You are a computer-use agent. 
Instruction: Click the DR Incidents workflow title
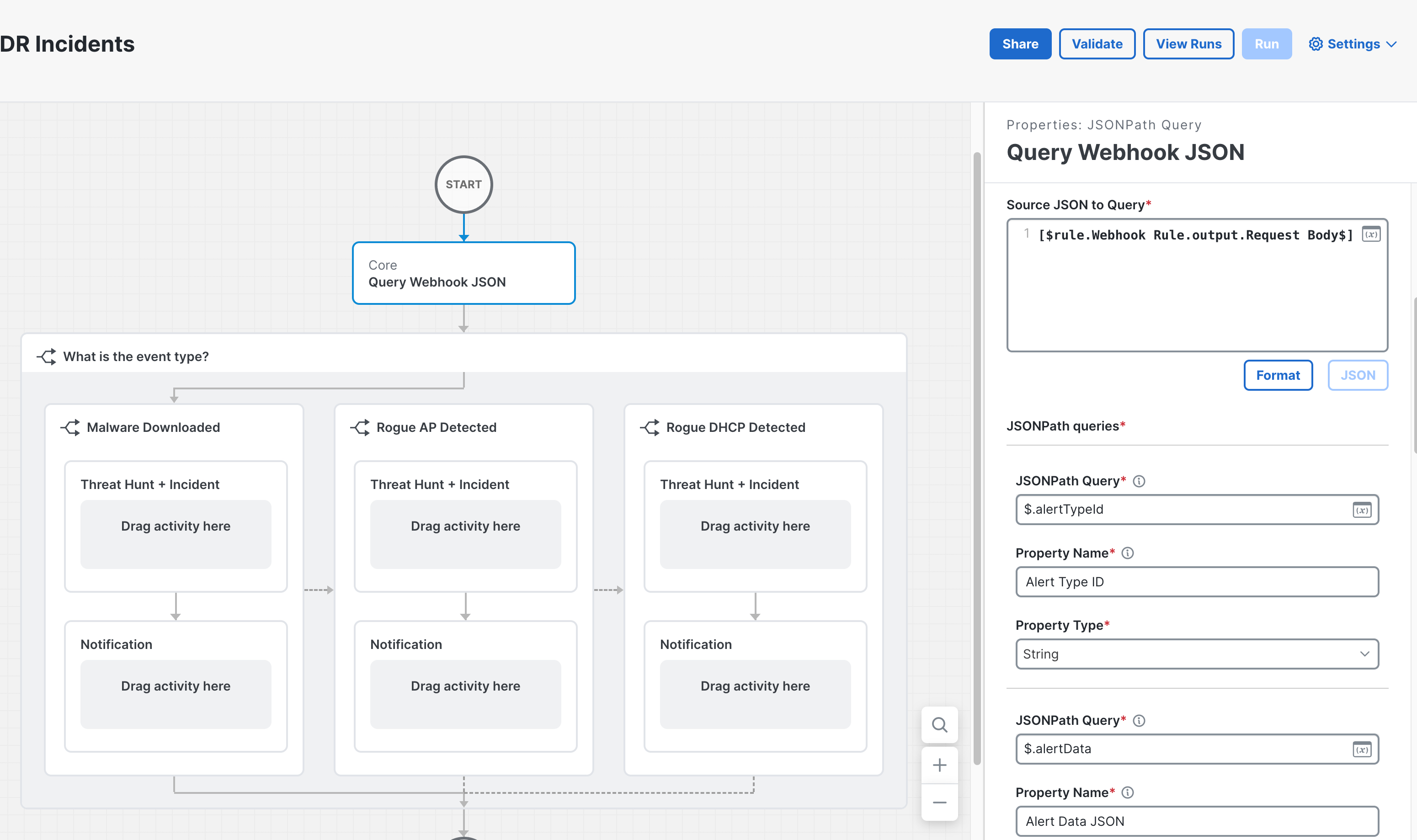[x=67, y=43]
